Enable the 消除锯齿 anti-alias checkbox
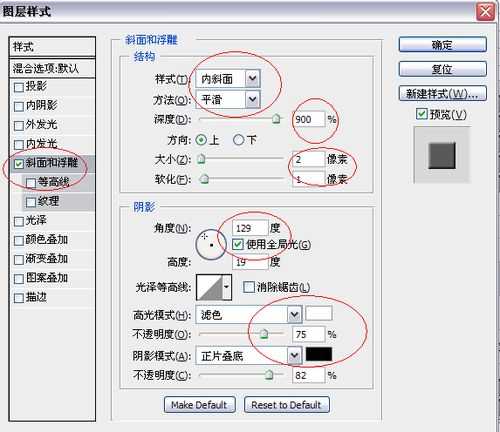 coord(249,287)
